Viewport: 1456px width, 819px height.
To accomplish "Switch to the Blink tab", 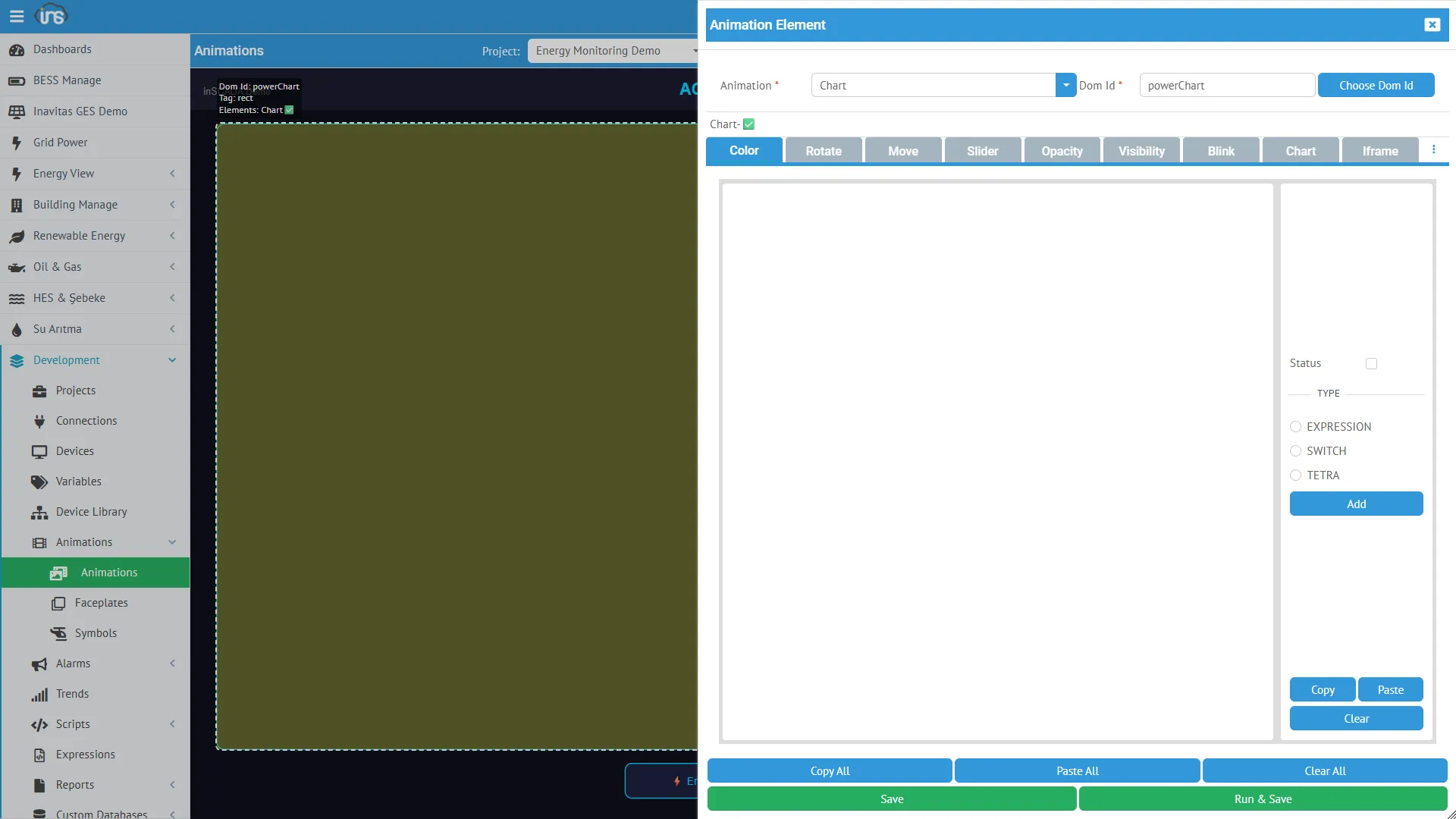I will (x=1220, y=150).
